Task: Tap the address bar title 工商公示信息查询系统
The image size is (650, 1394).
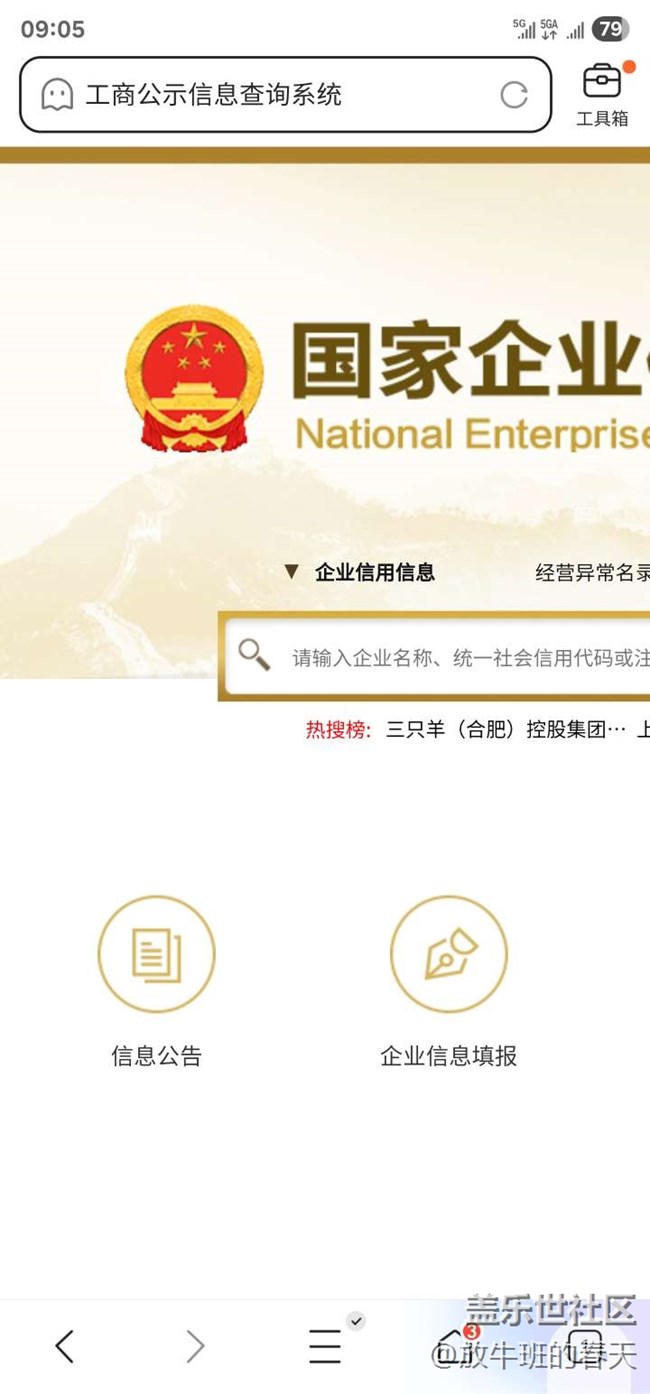Action: [x=213, y=95]
